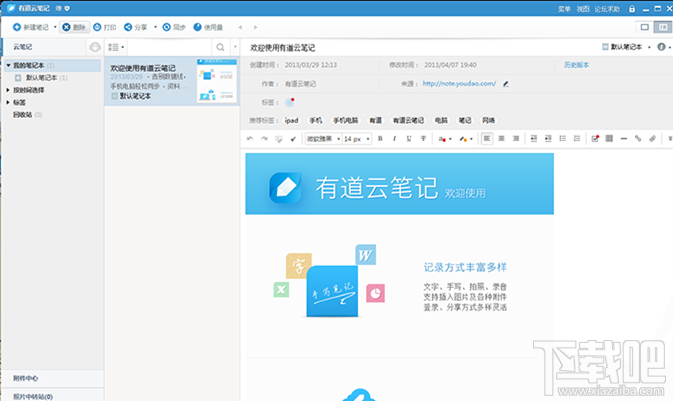The image size is (673, 401).
Task: Delete the note with the 删除 button
Action: click(74, 27)
